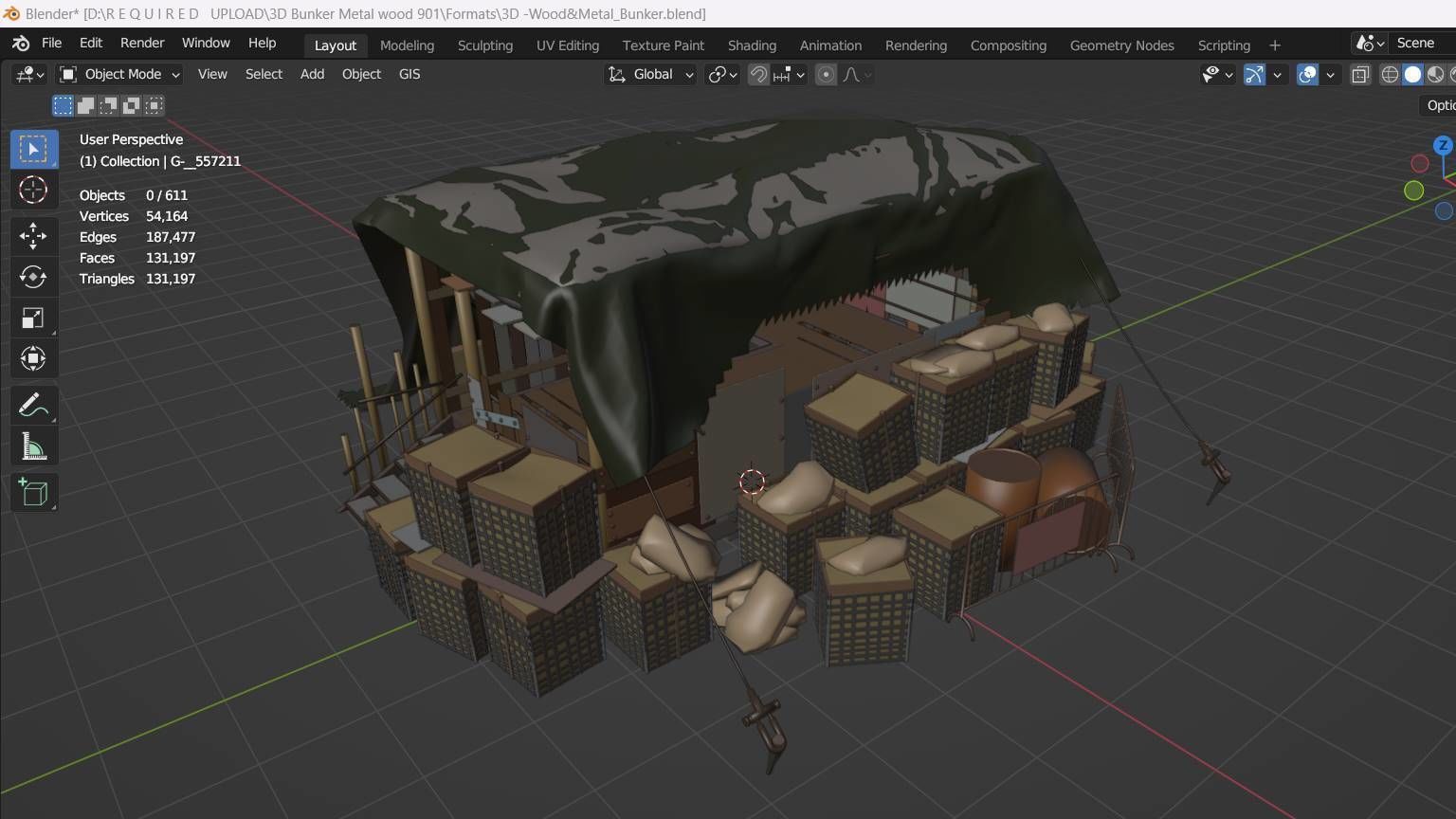
Task: Switch to the Sculpting workspace tab
Action: coord(484,45)
